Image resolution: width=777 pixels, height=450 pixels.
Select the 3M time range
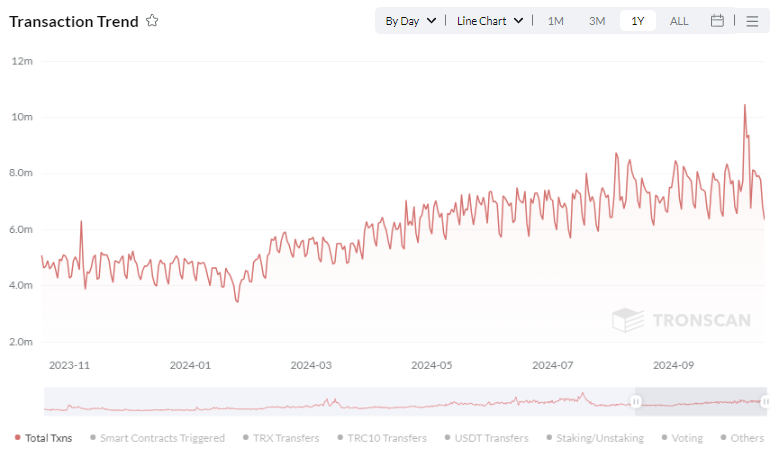[597, 21]
